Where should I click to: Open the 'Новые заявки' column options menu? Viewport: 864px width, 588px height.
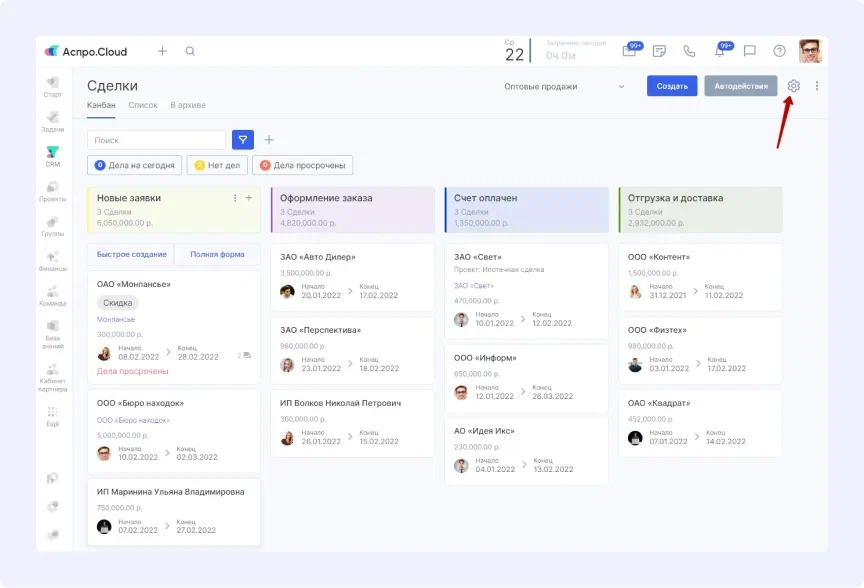pyautogui.click(x=235, y=198)
